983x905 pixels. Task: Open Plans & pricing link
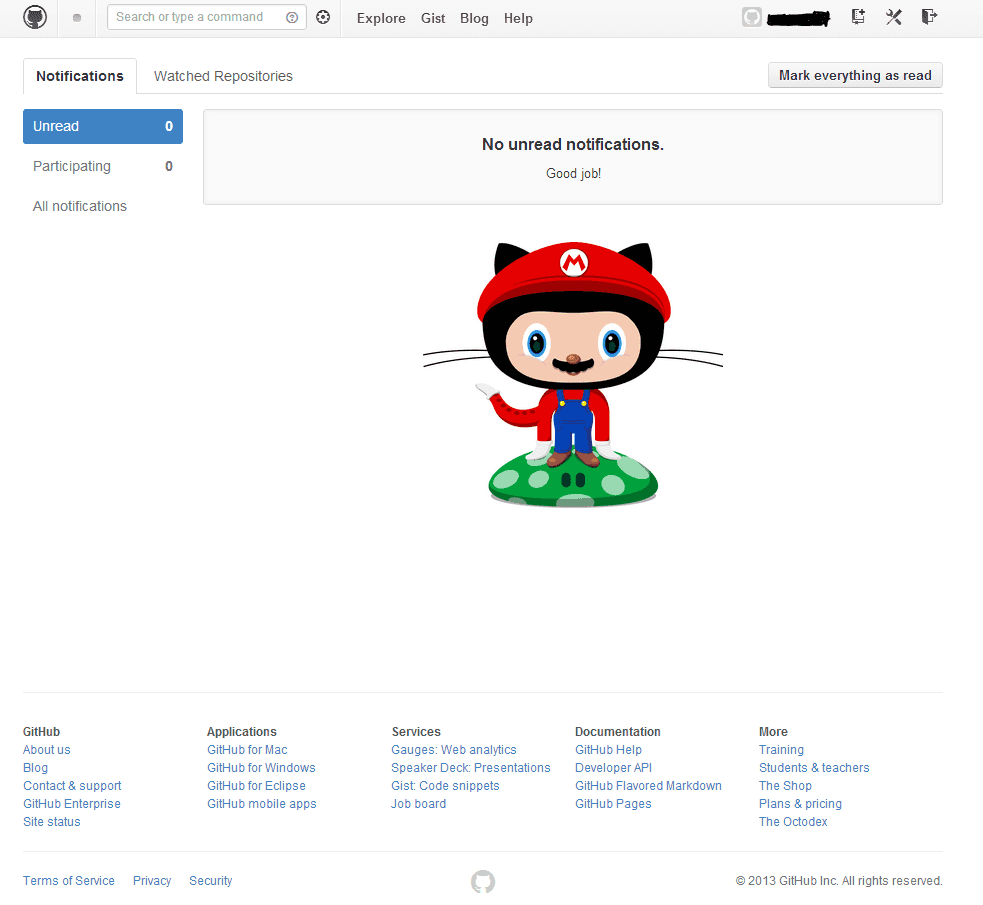(x=801, y=803)
